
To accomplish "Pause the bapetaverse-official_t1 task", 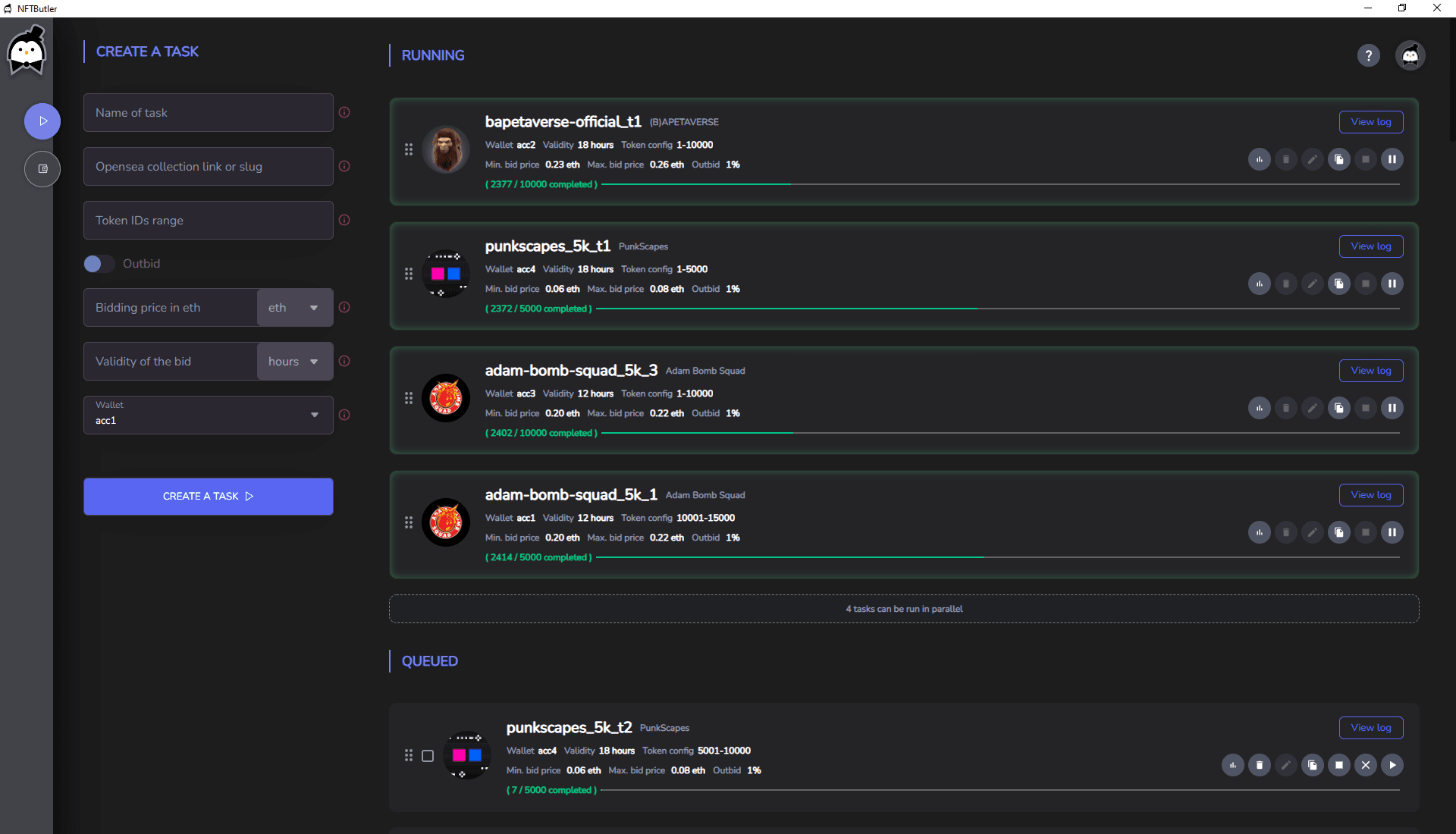I will 1392,159.
